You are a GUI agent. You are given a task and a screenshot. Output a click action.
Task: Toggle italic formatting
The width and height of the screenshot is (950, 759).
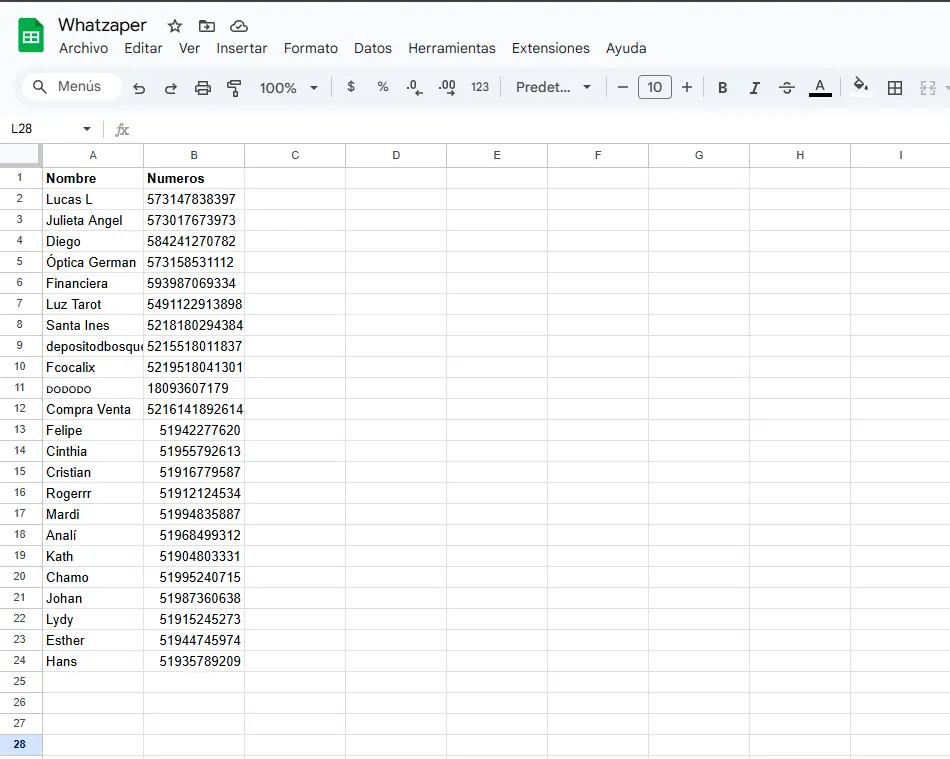pyautogui.click(x=754, y=88)
